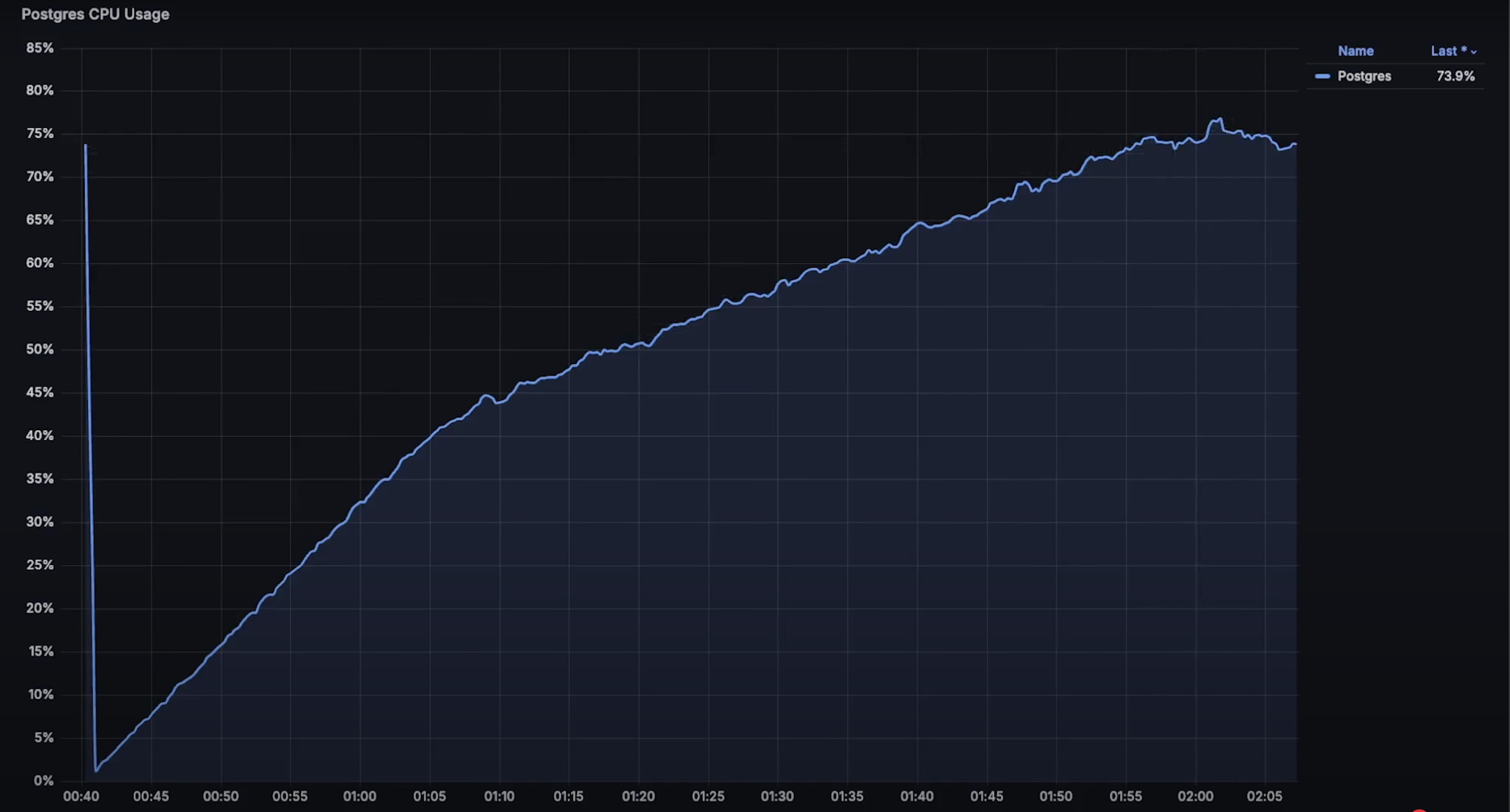Image resolution: width=1510 pixels, height=812 pixels.
Task: Click the 01:00 time axis label
Action: coord(359,796)
